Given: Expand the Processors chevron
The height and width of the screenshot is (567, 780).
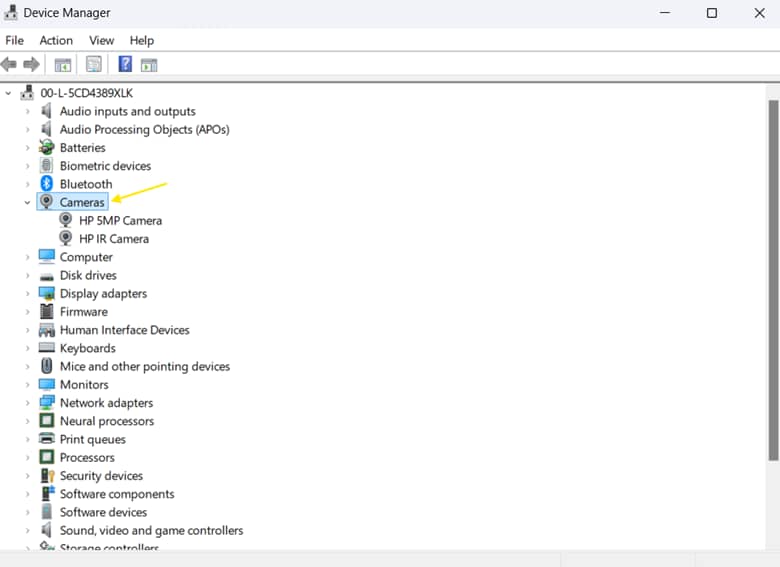Looking at the screenshot, I should [28, 458].
